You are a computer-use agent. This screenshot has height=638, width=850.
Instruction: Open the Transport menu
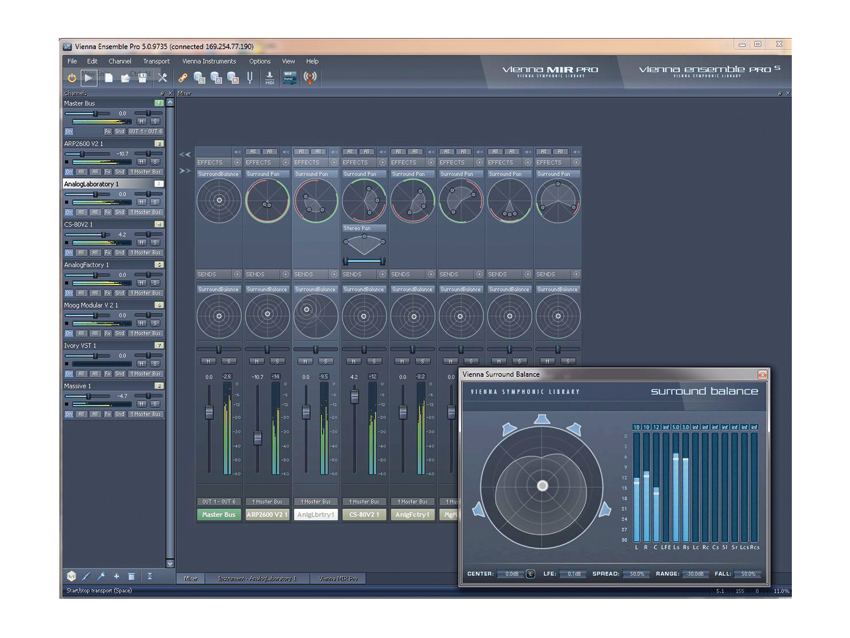156,61
